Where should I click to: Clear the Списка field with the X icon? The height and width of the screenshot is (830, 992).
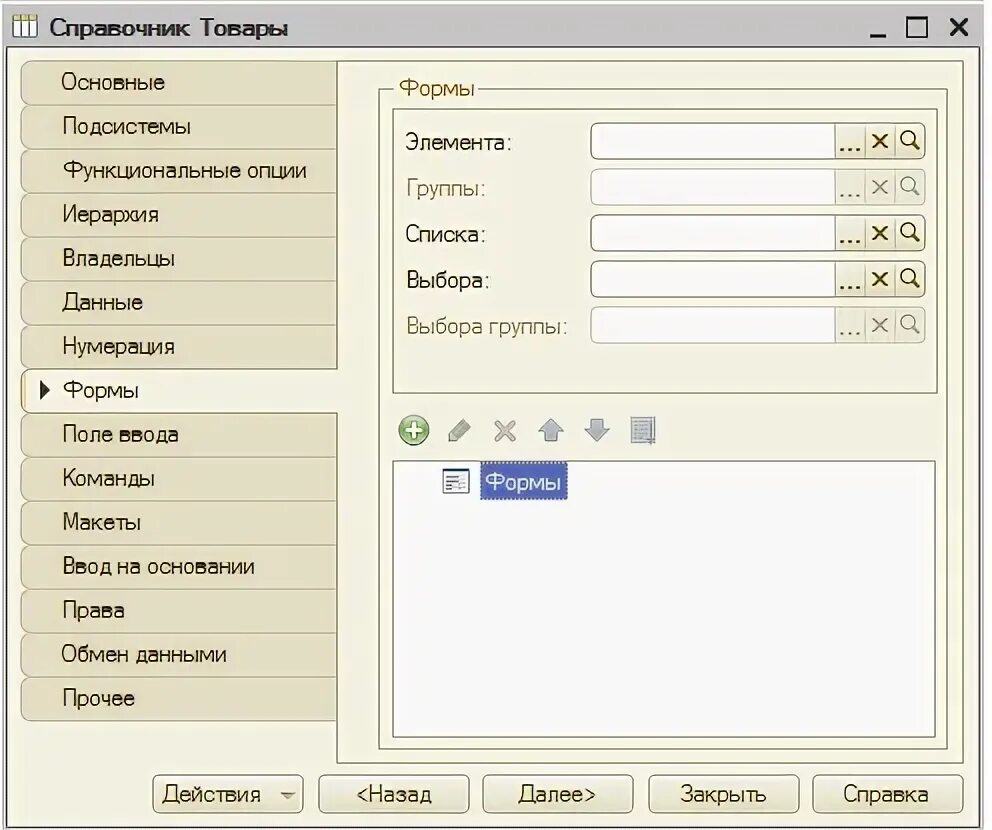[879, 233]
